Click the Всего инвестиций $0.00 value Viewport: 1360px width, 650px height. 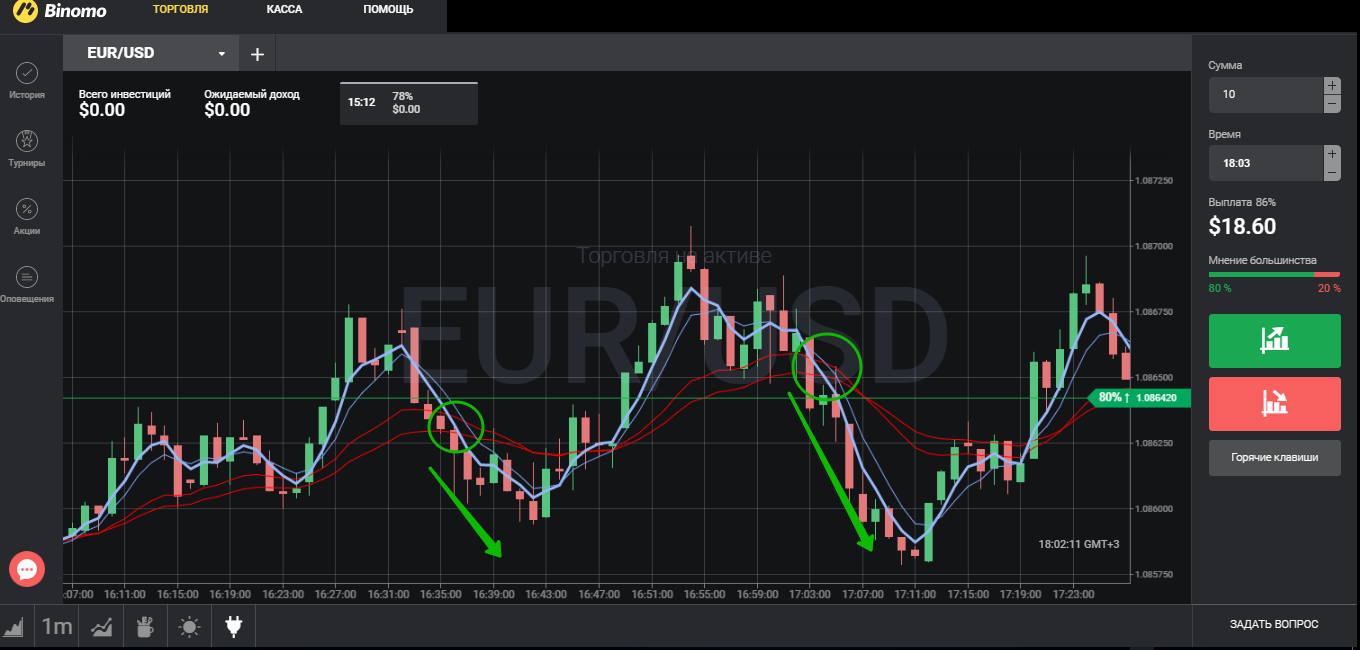click(x=102, y=110)
